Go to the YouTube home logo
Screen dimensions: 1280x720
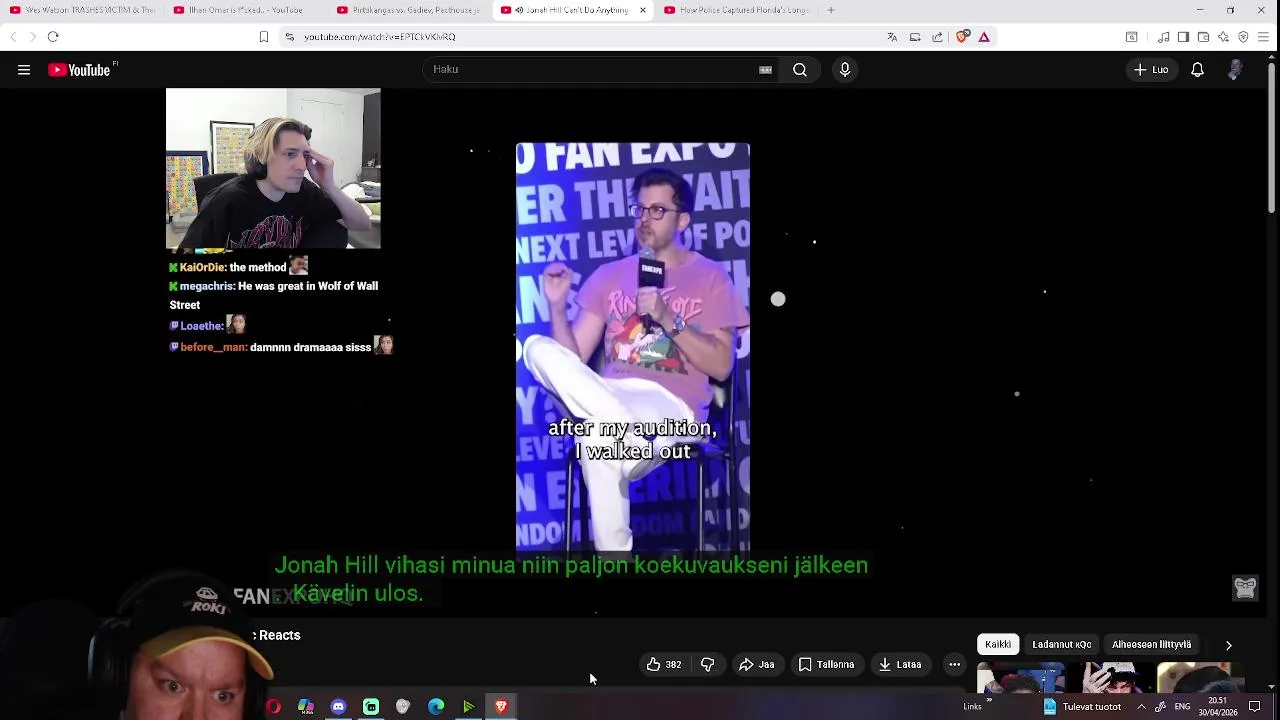point(80,70)
